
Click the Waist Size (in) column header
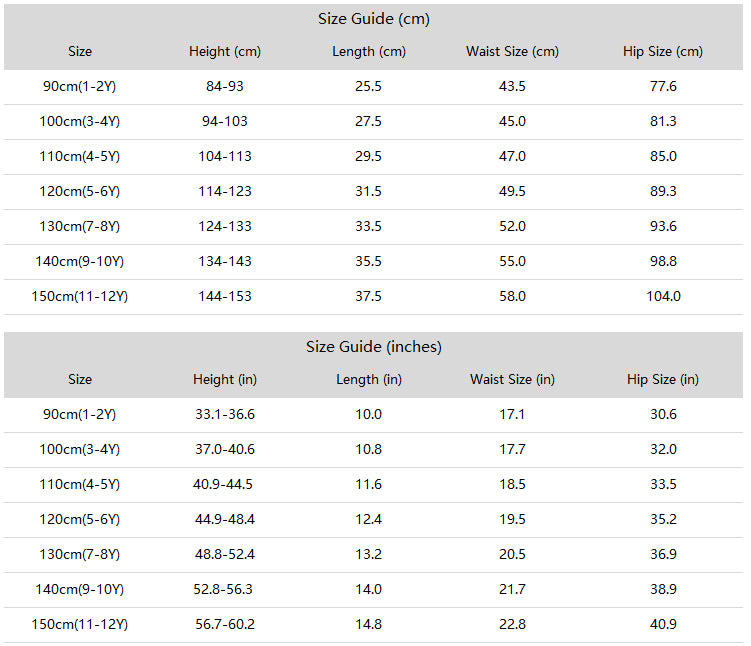tap(512, 380)
